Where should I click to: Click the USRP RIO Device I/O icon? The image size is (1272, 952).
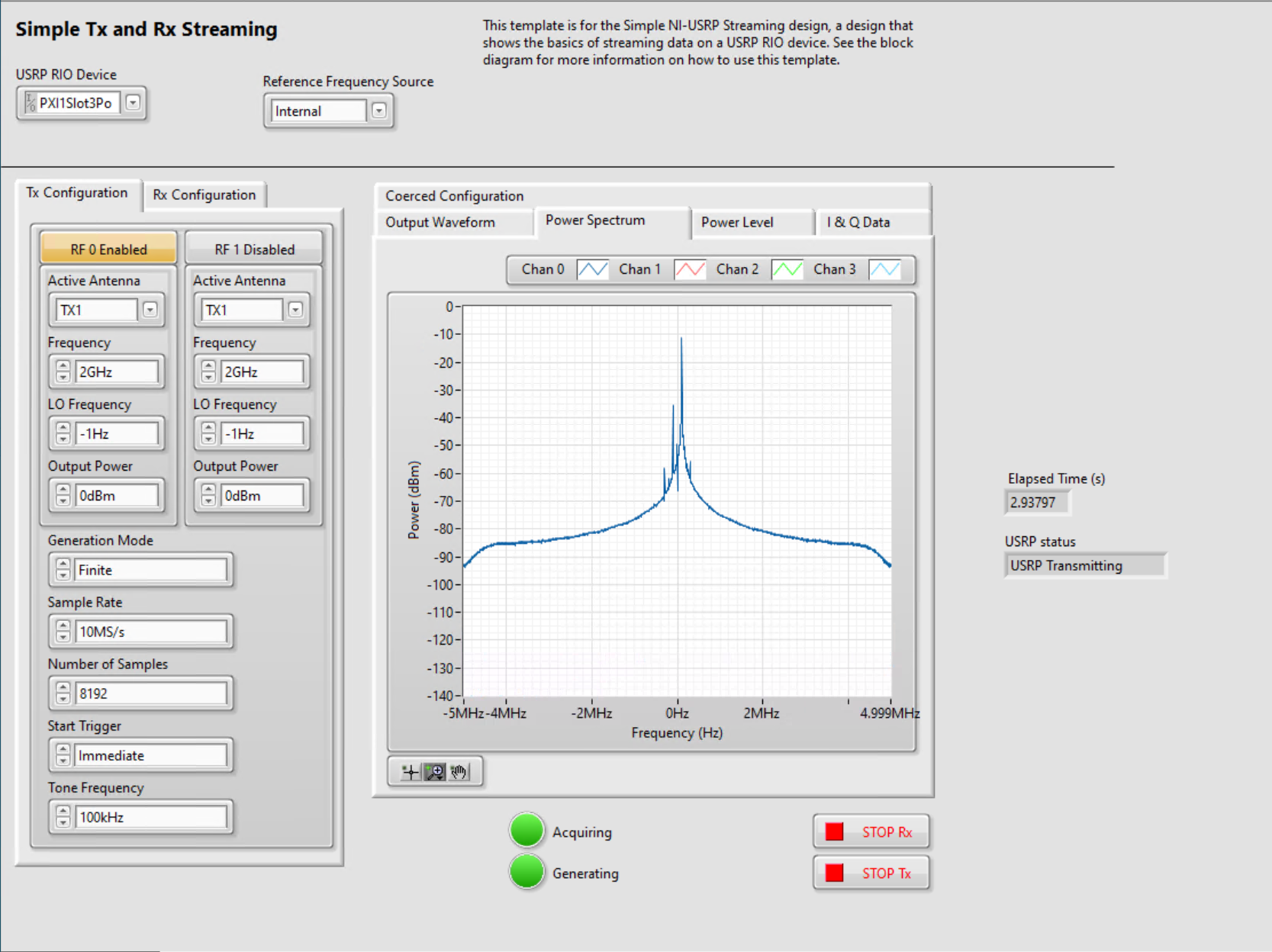(30, 103)
